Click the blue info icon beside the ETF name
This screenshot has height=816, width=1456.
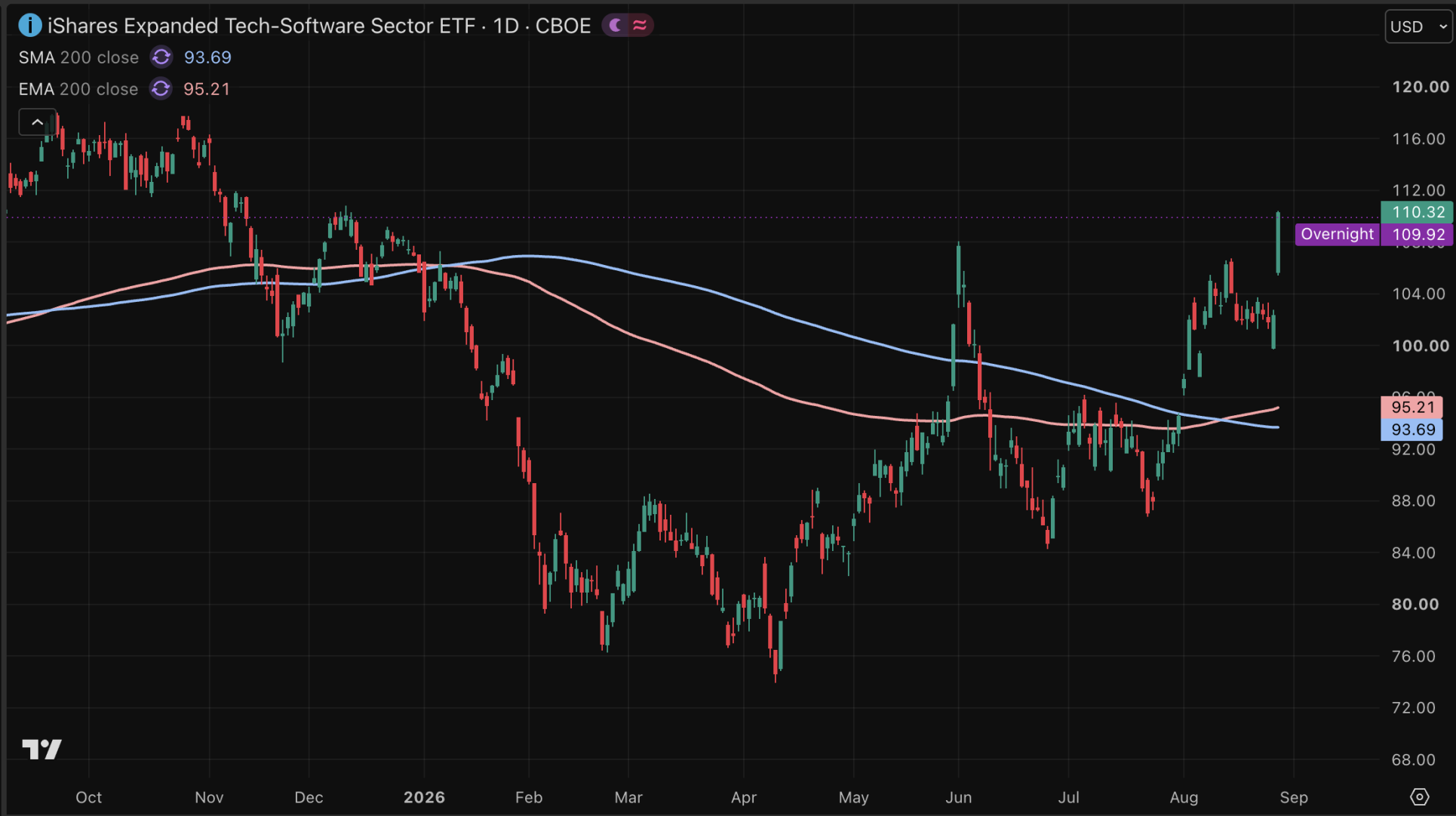(29, 26)
